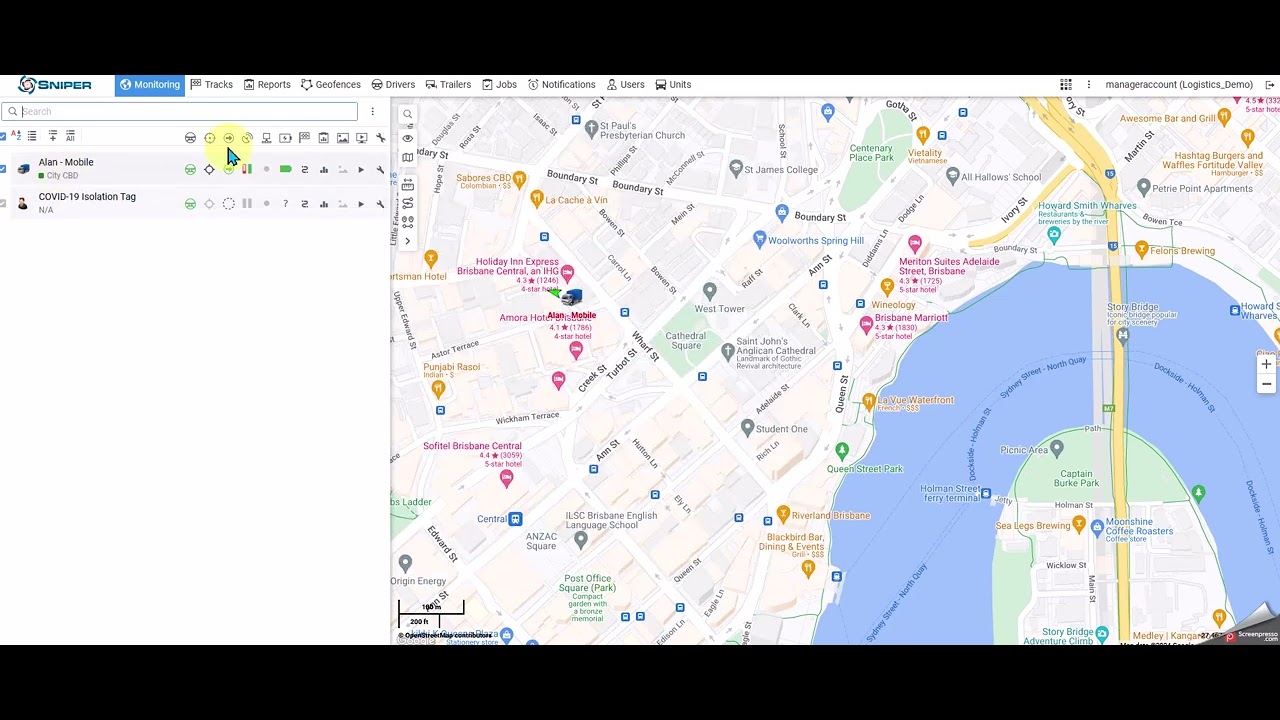Image resolution: width=1280 pixels, height=720 pixels.
Task: Open chart icon for Alan - Mobile
Action: tap(323, 170)
